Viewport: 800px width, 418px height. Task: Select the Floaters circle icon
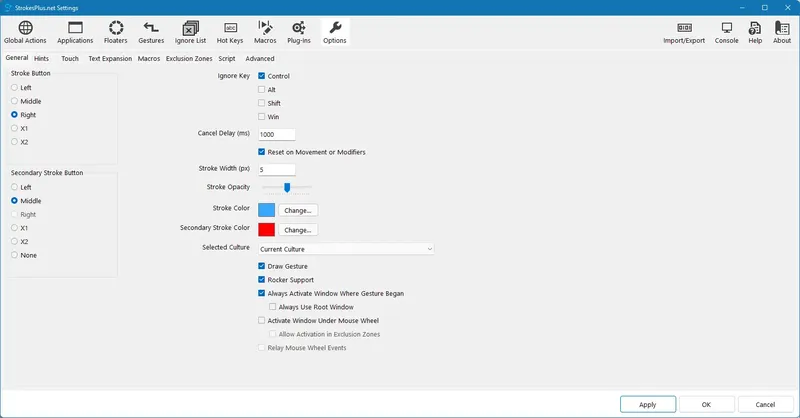(116, 28)
